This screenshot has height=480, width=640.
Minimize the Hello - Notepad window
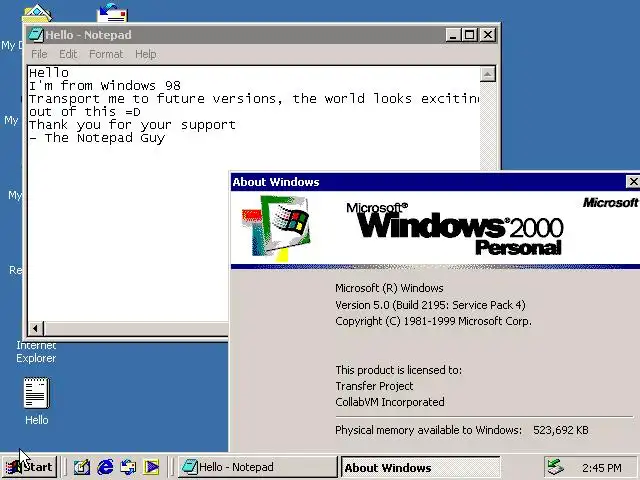[x=452, y=35]
